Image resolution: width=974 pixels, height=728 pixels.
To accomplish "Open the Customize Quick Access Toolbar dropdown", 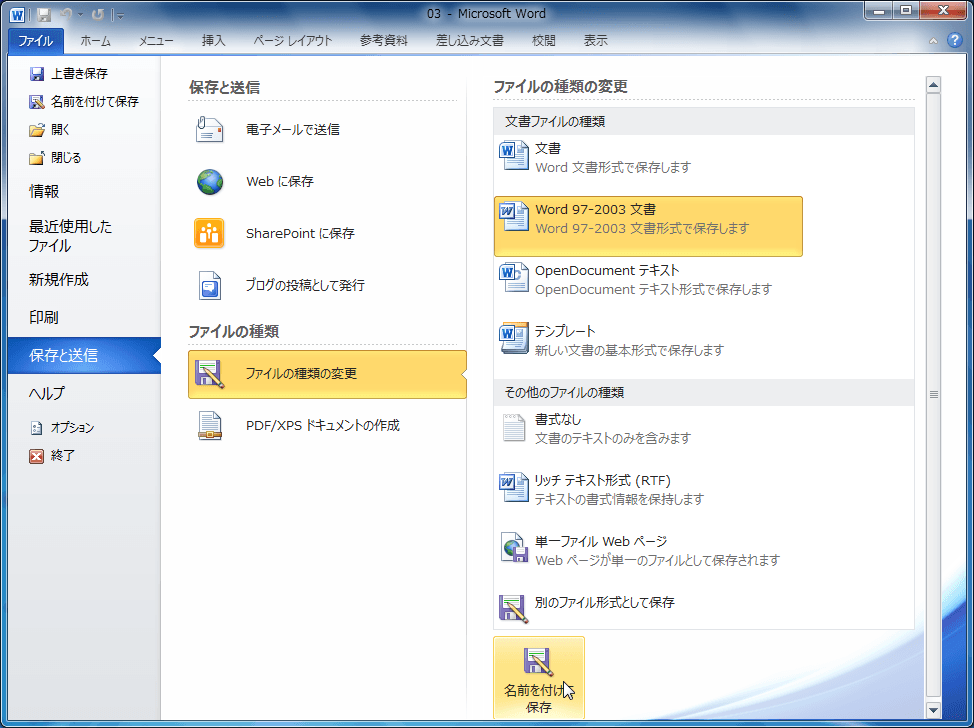I will click(121, 15).
